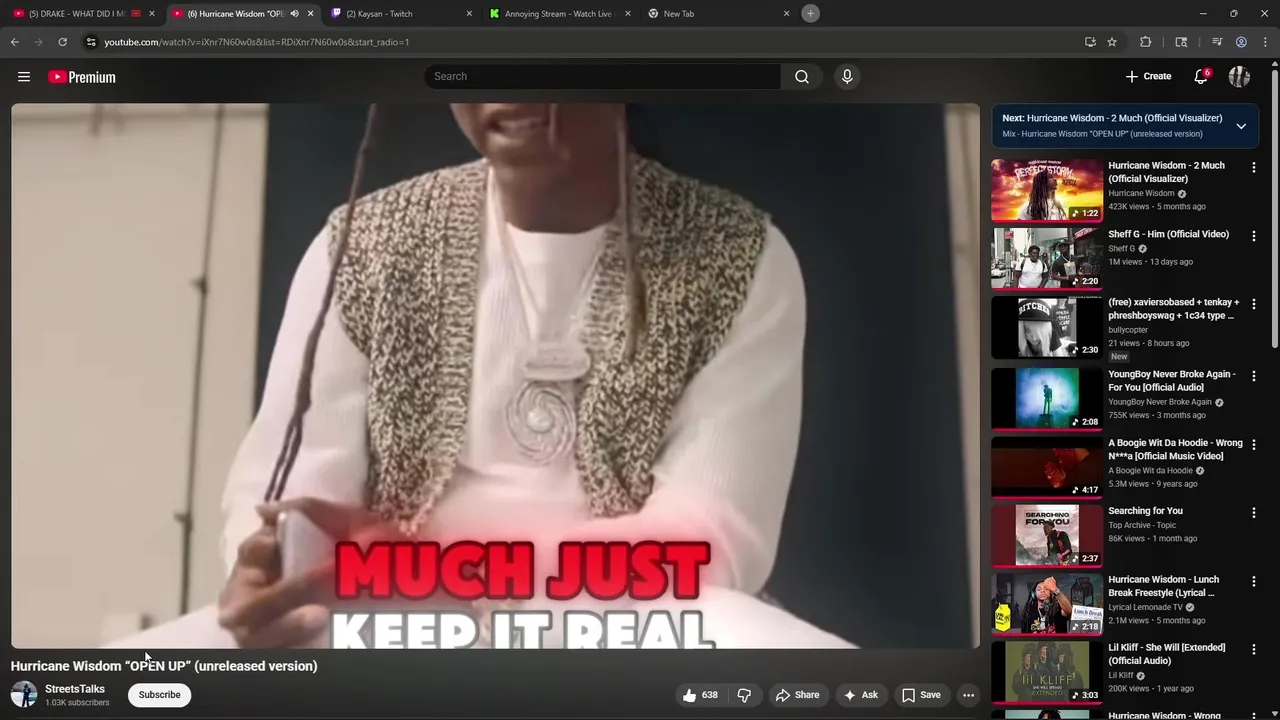
Task: Collapse the mix playlist panel chevron
Action: [1241, 126]
